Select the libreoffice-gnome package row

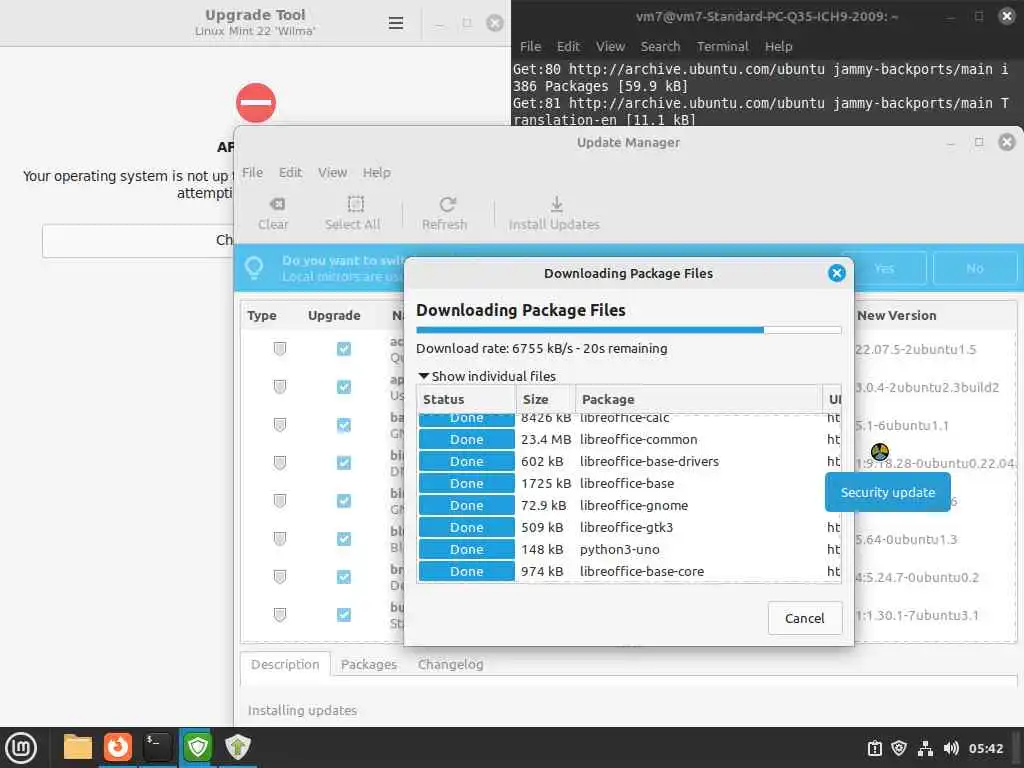coord(629,505)
